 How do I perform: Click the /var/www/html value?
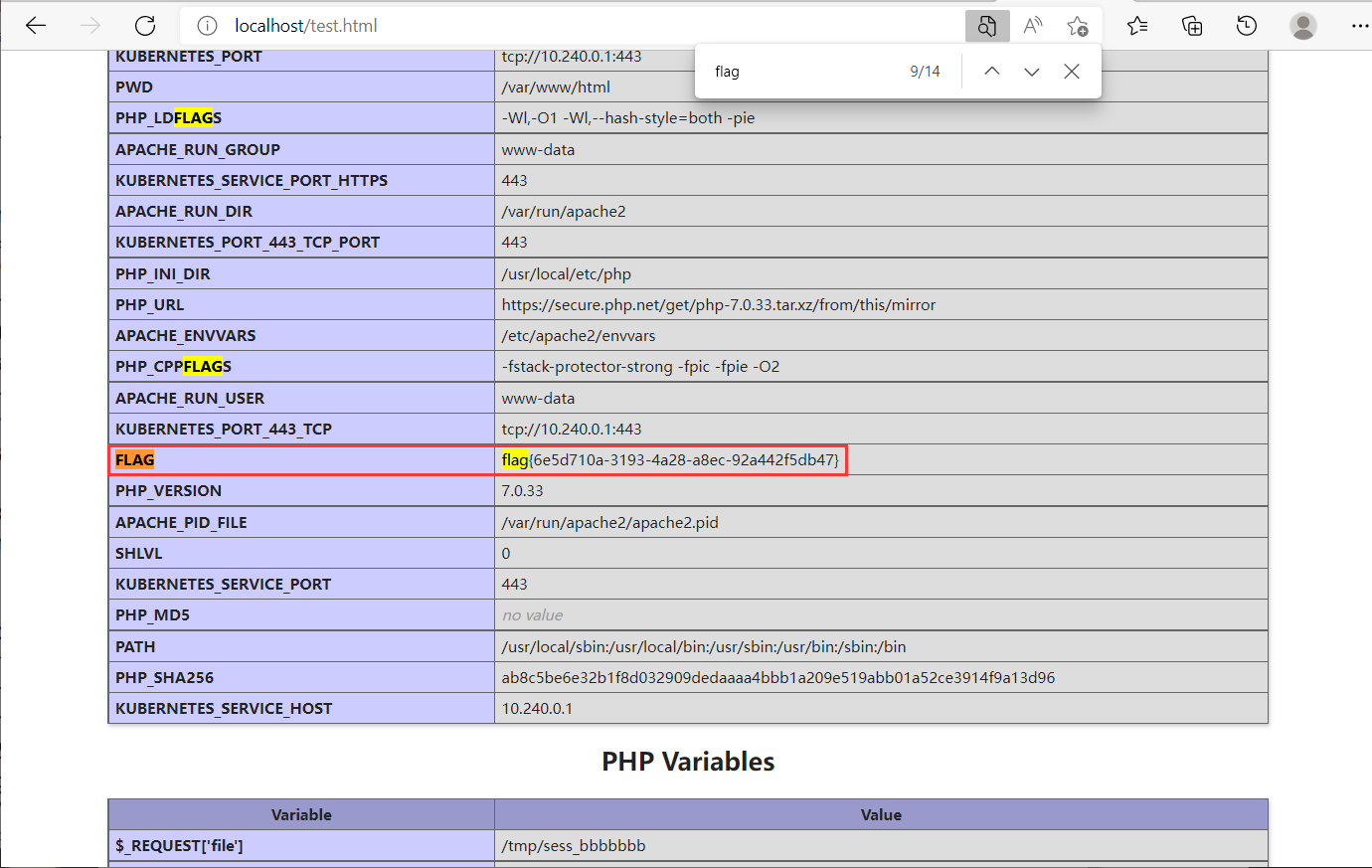[x=556, y=87]
